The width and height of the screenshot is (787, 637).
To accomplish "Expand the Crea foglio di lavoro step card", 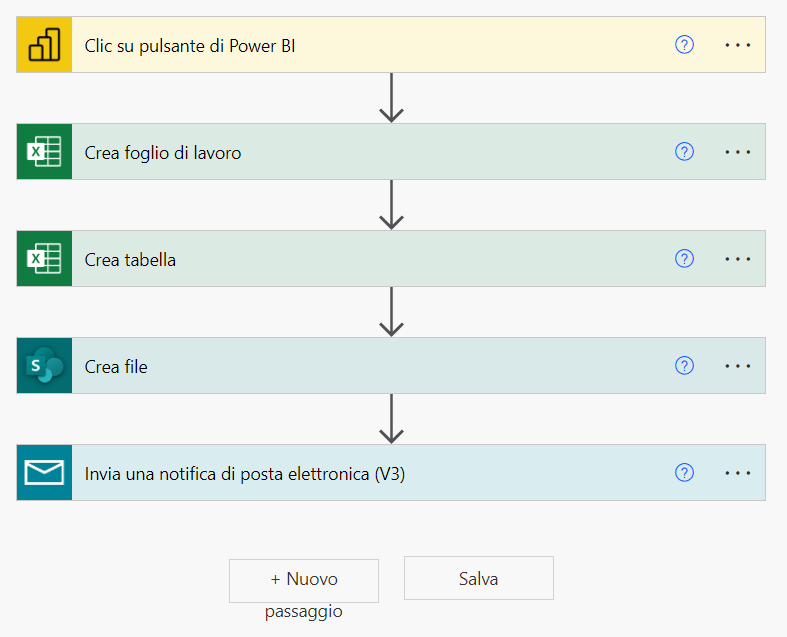I will click(391, 152).
